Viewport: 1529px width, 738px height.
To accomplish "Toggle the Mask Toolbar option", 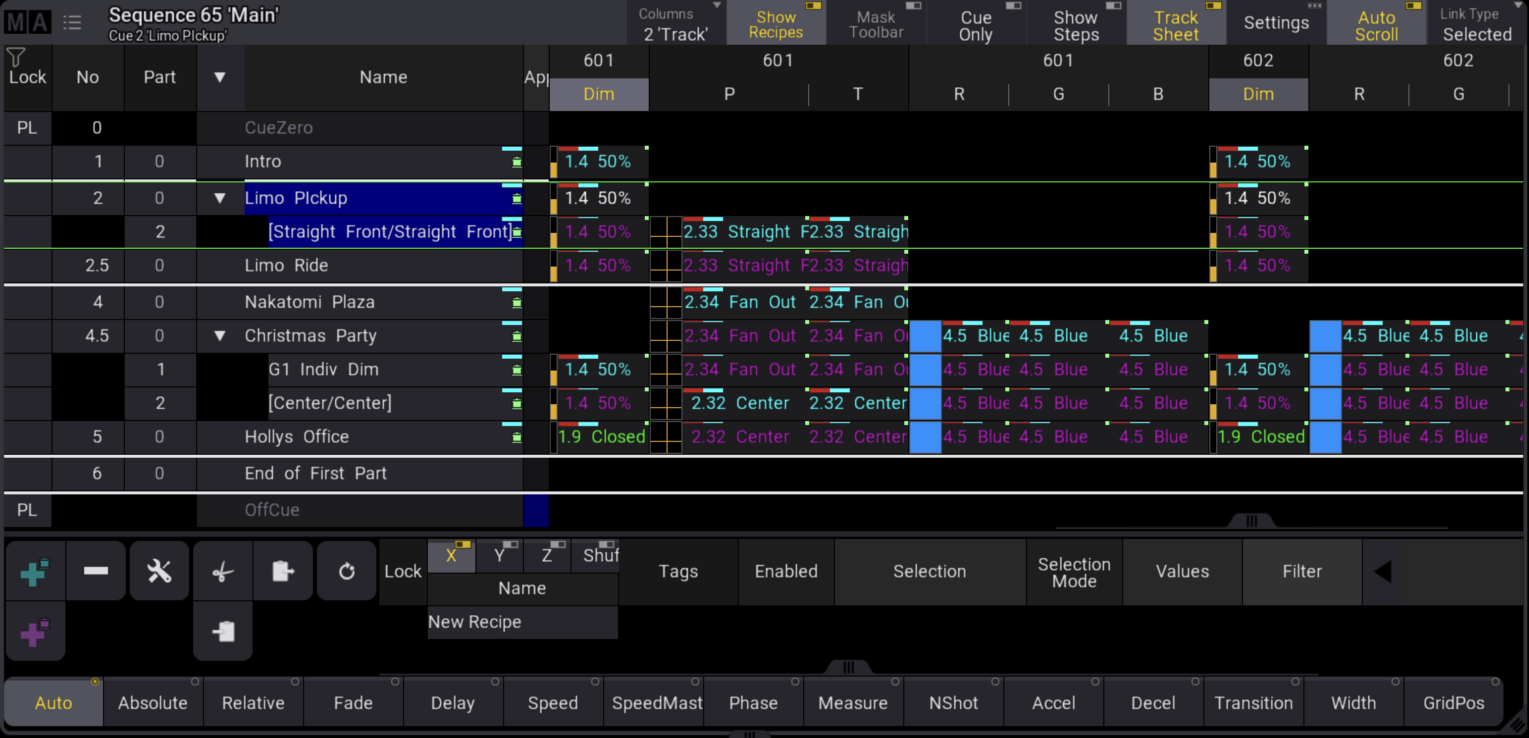I will point(876,22).
